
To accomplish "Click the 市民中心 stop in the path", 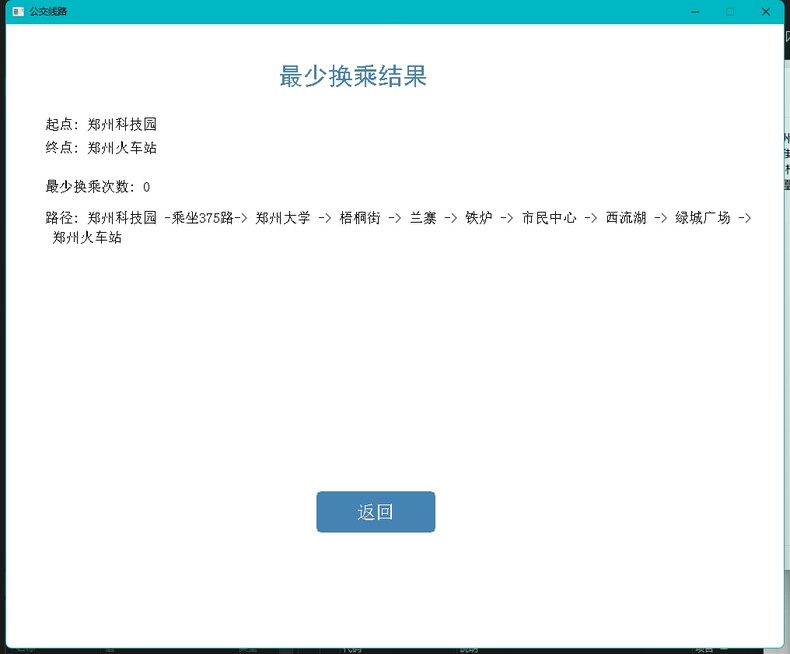I will tap(549, 218).
